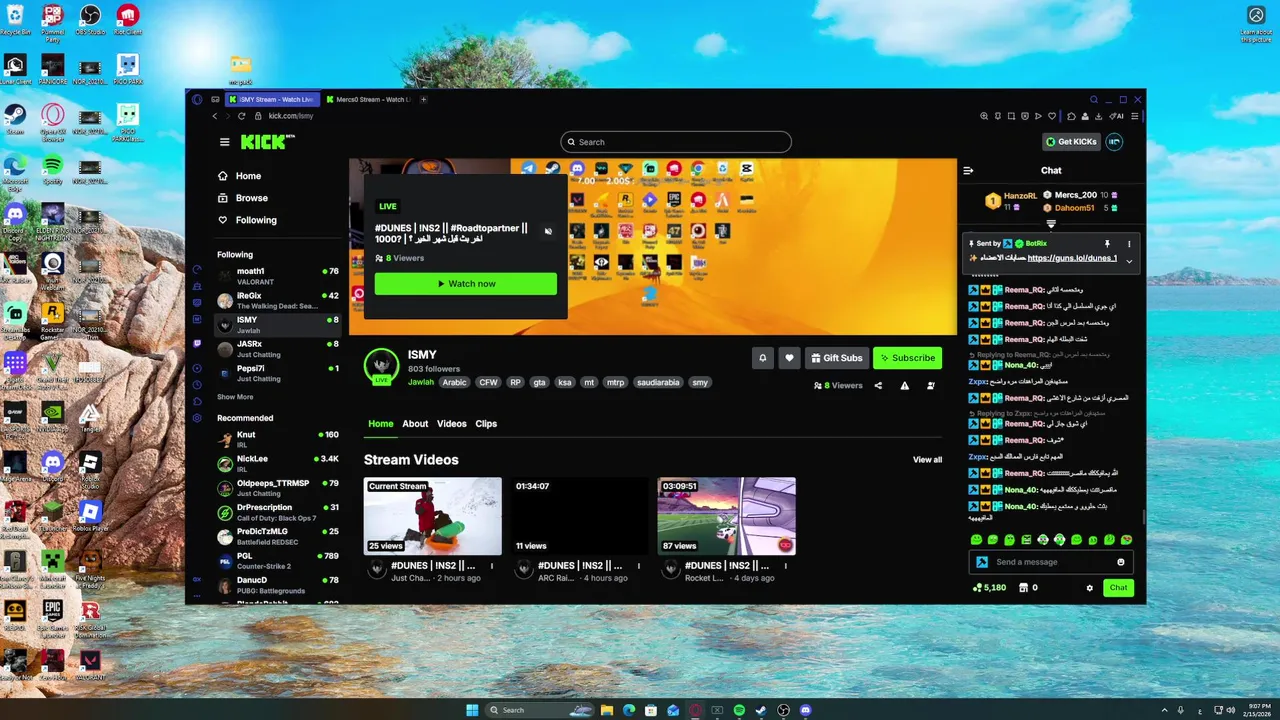Open Knut in Recommended list
This screenshot has height=720, width=1280.
(x=277, y=440)
